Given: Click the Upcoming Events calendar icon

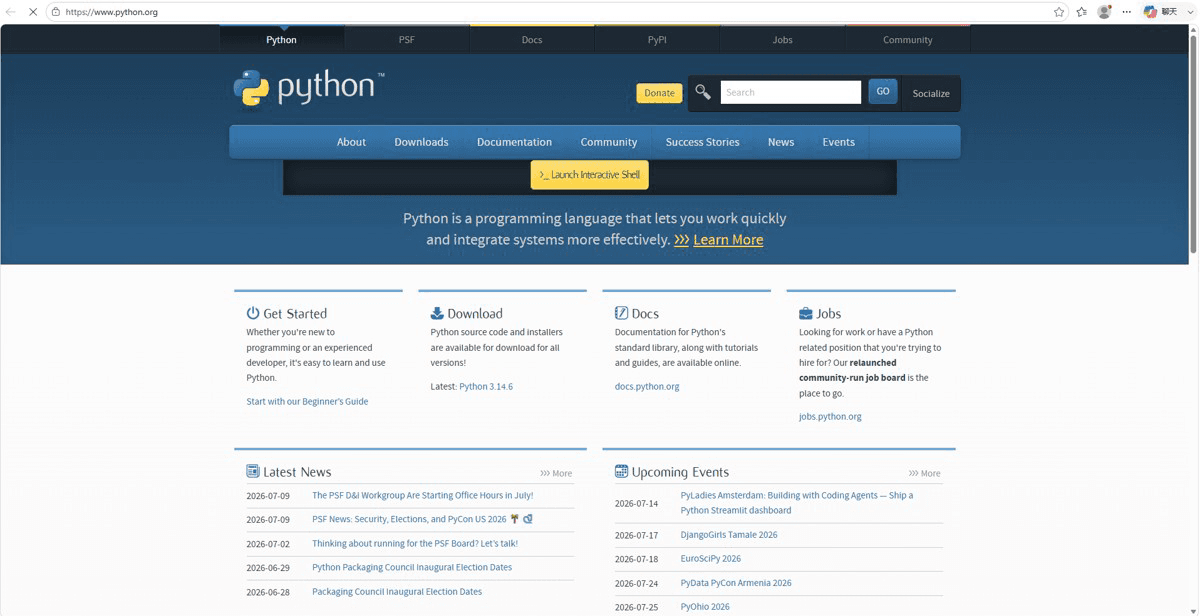Looking at the screenshot, I should pos(621,471).
